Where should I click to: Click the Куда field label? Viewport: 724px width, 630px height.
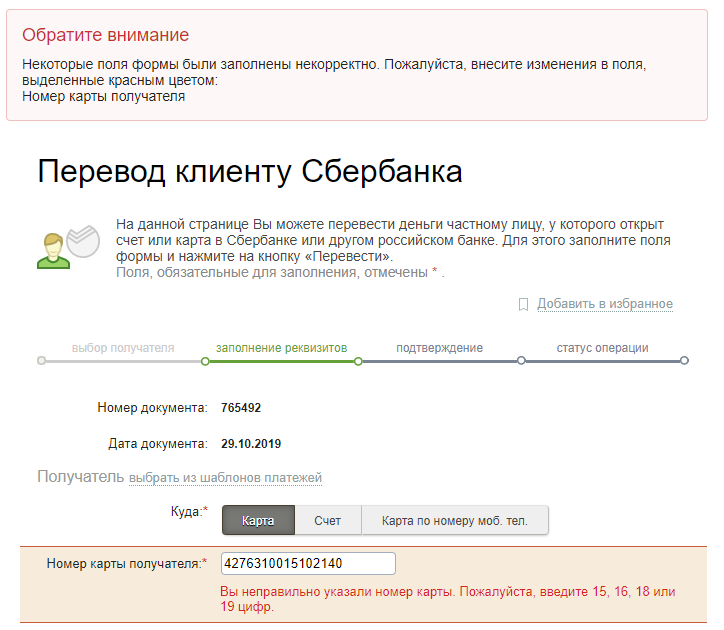coord(189,511)
